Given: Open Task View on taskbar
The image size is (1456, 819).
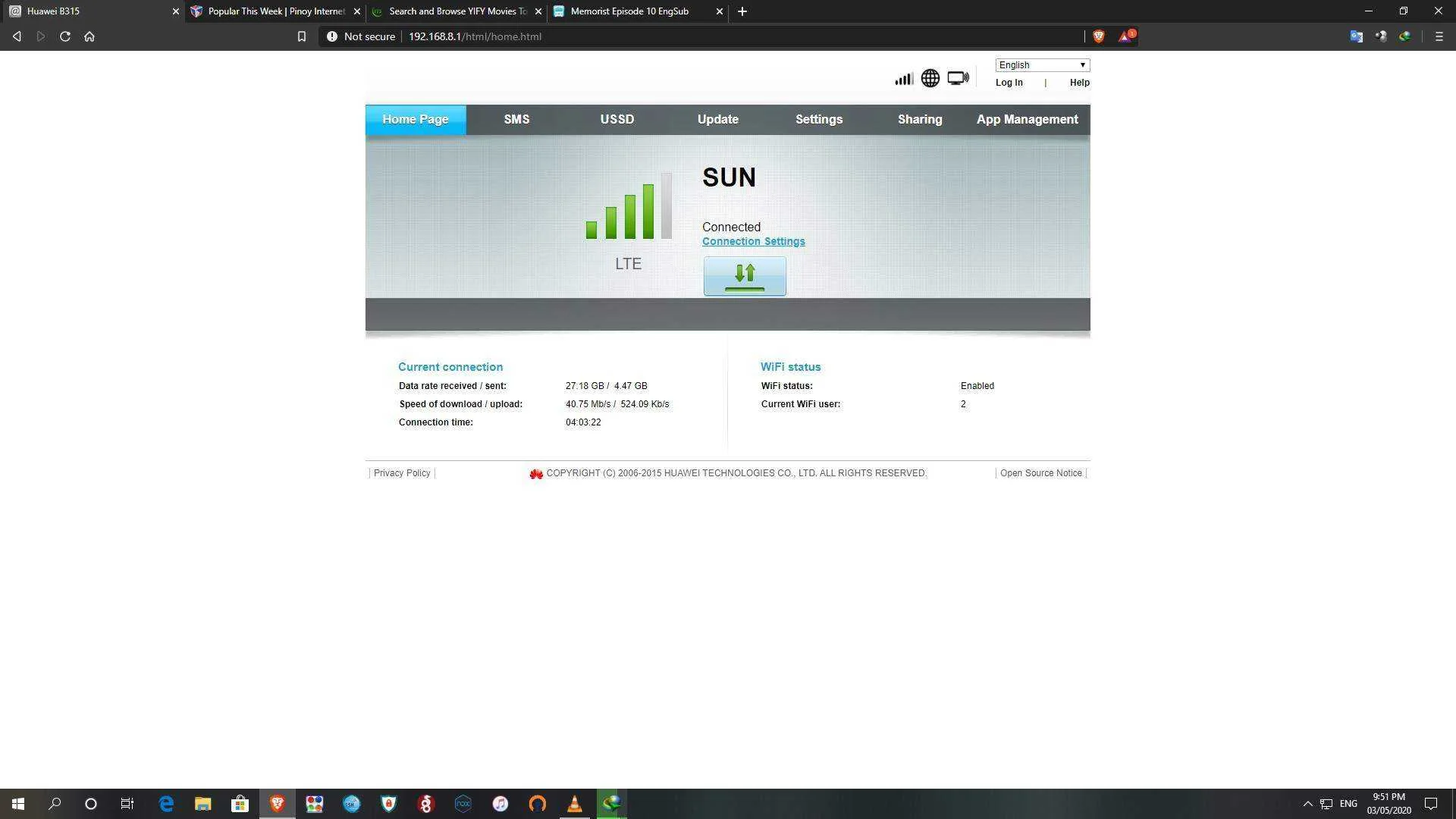Looking at the screenshot, I should (127, 804).
